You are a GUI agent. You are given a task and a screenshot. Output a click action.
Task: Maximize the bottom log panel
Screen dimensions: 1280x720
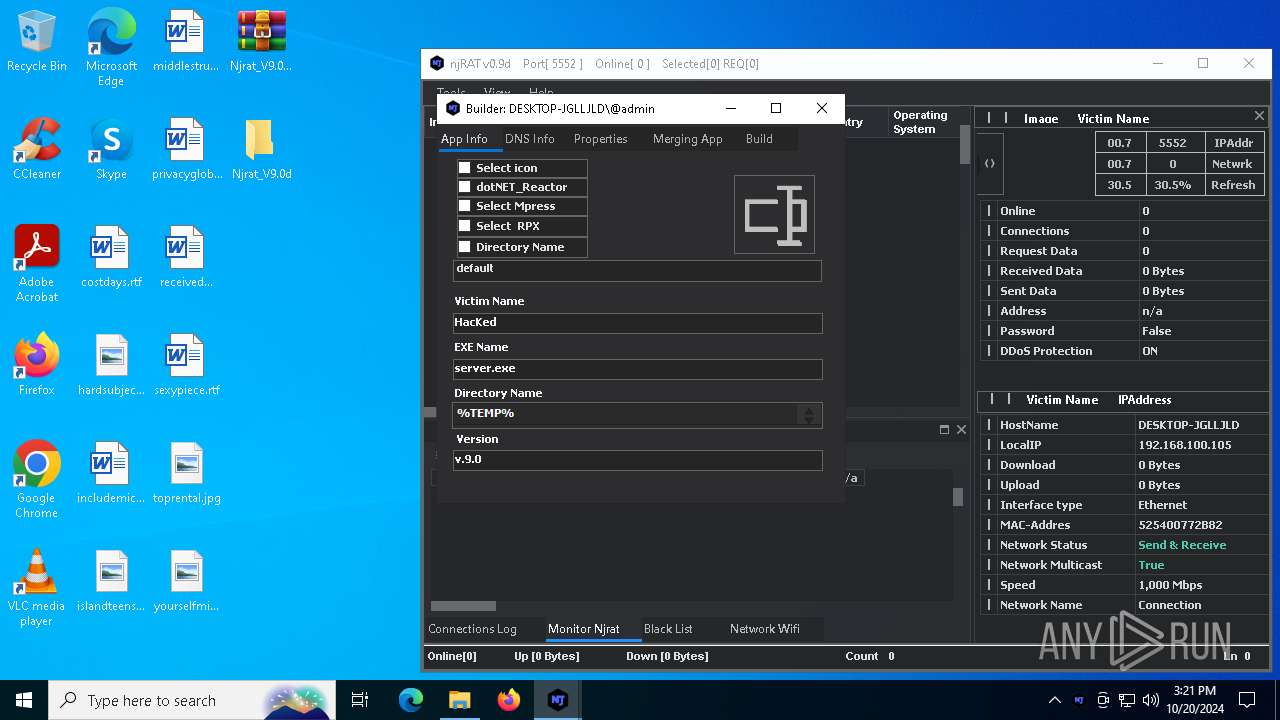[944, 430]
